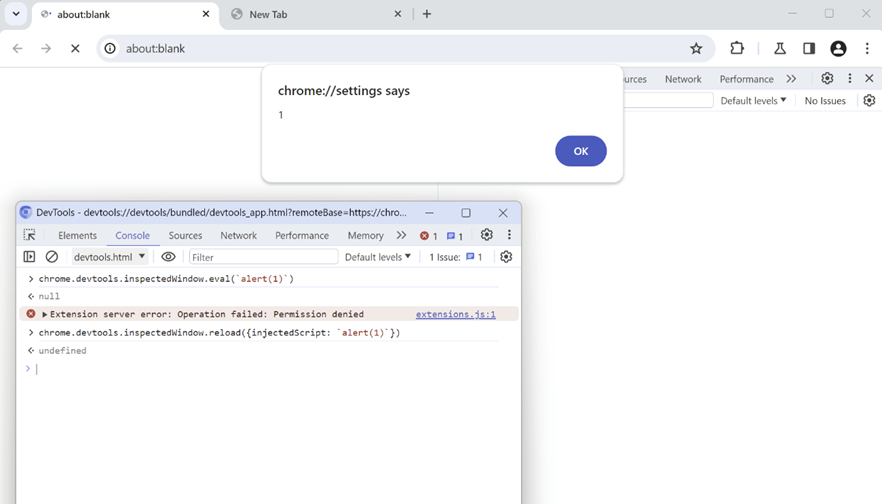This screenshot has height=504, width=882.
Task: Close the DevTools floating window
Action: 503,213
